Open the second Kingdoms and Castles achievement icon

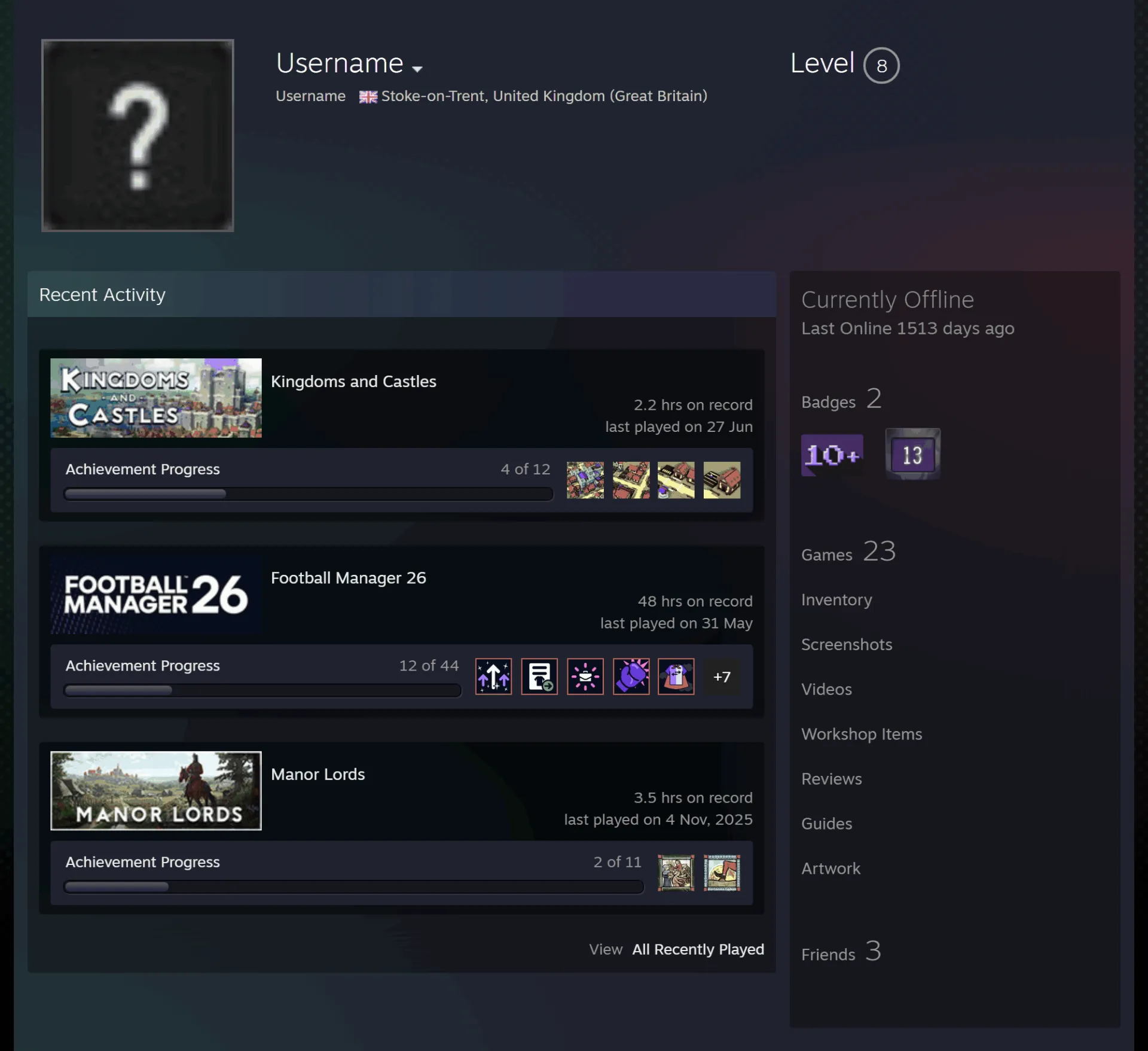[x=631, y=480]
